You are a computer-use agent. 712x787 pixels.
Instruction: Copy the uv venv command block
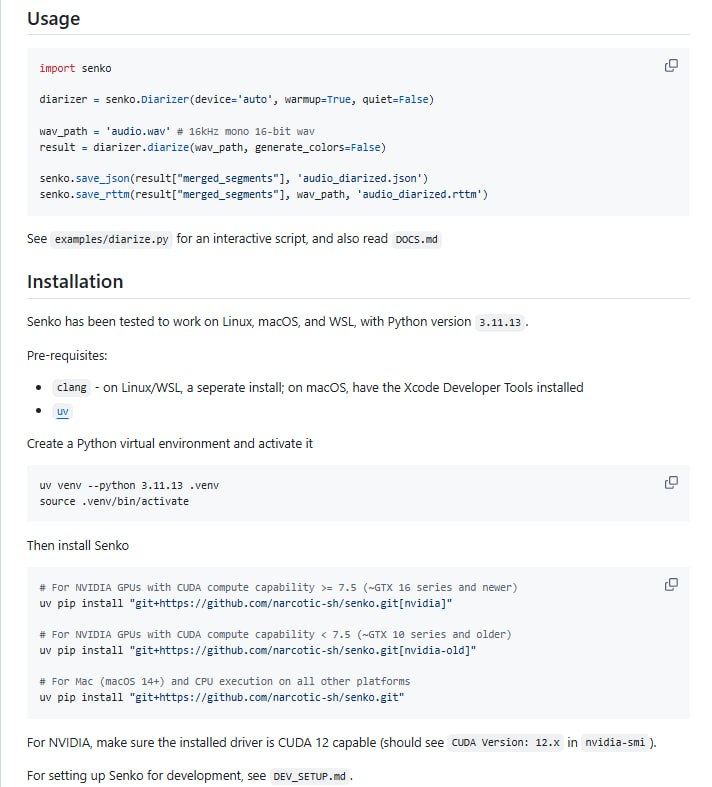(671, 482)
